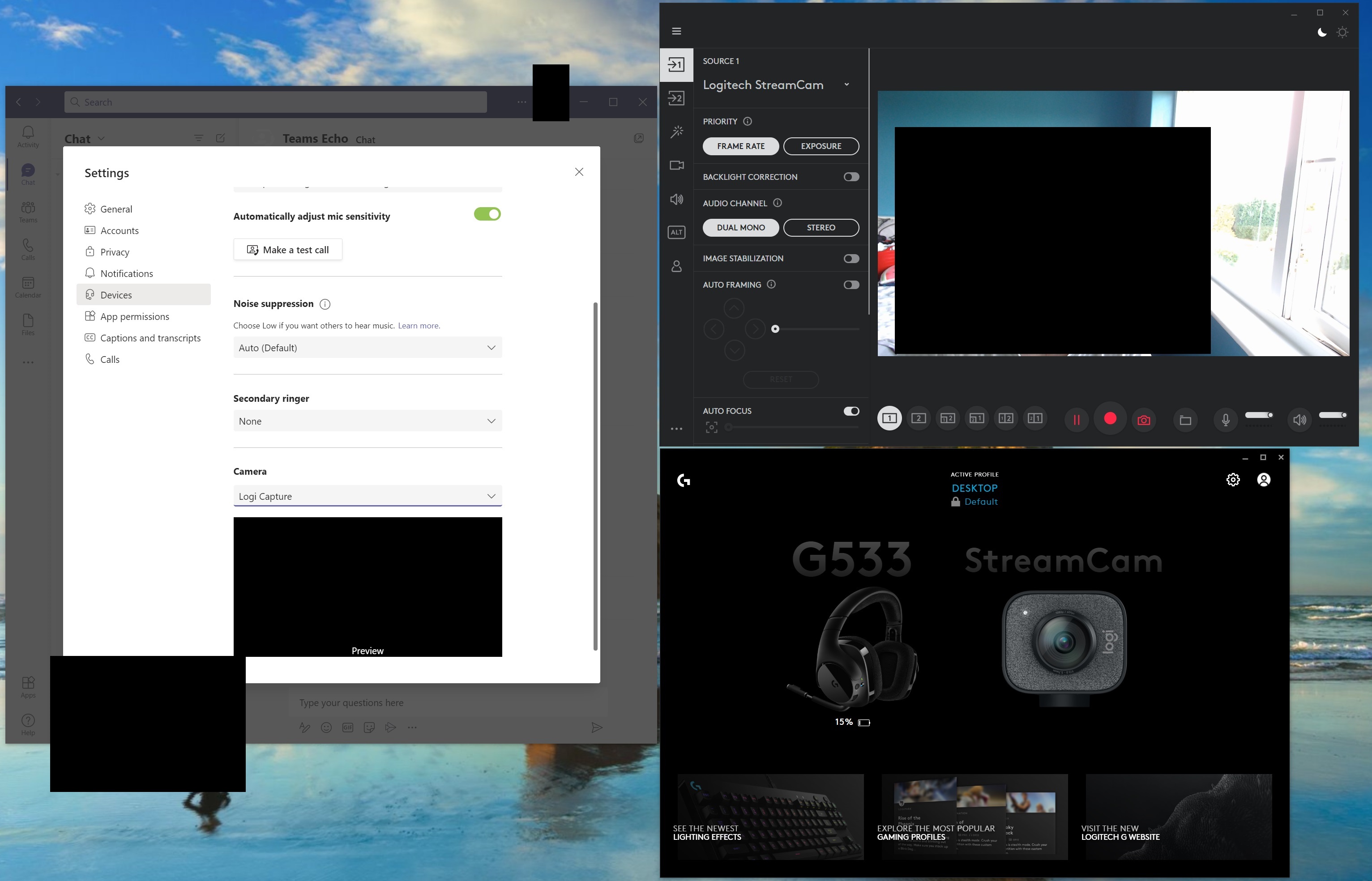Open hamburger menu in Logi Capture
The height and width of the screenshot is (881, 1372).
(676, 31)
